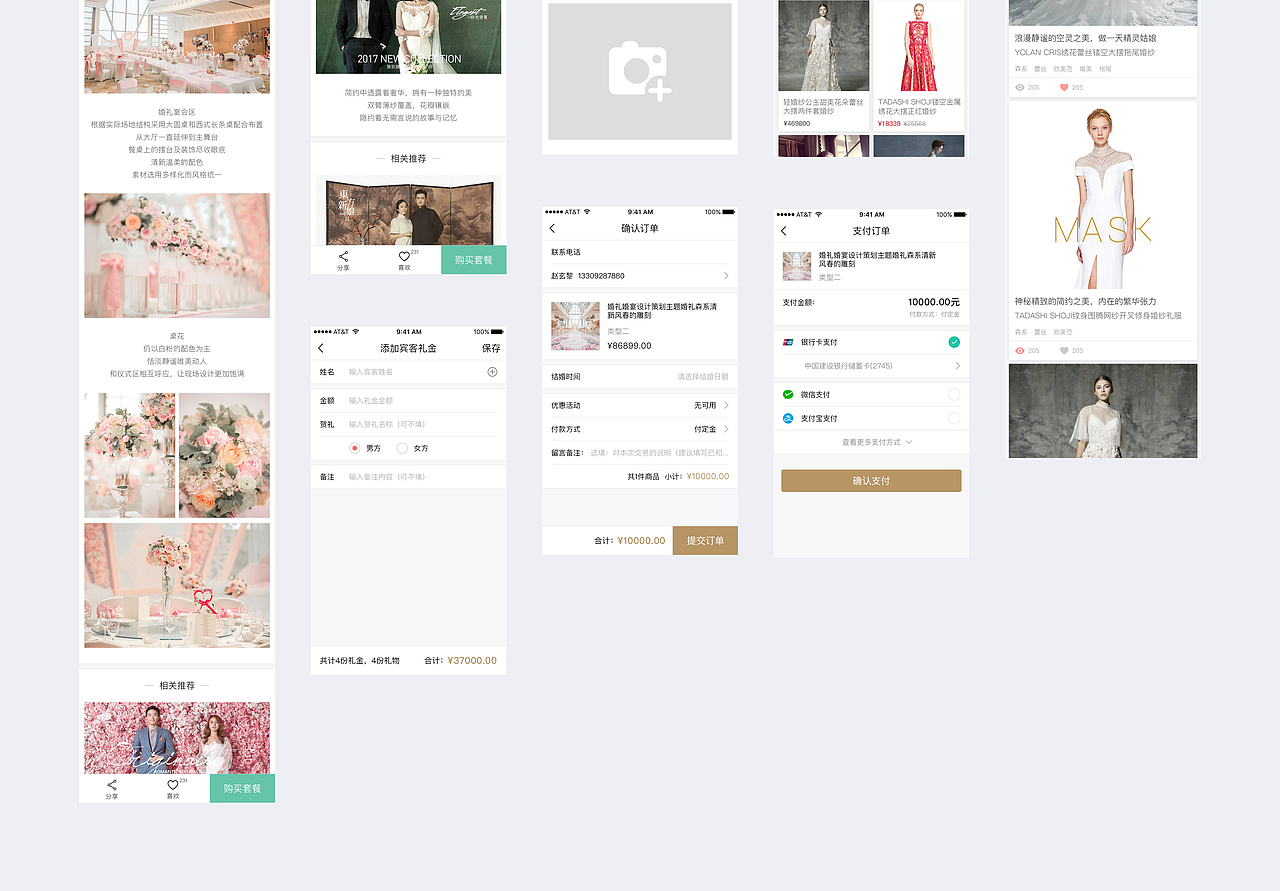Select the 支付宝支付 radio button
This screenshot has height=891, width=1280.
coord(954,418)
